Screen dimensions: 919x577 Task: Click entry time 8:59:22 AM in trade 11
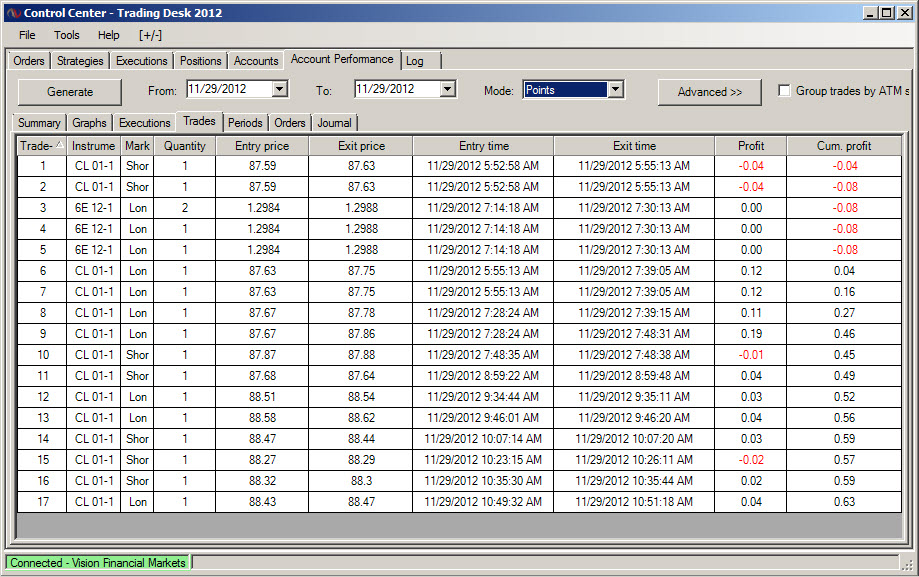(484, 376)
